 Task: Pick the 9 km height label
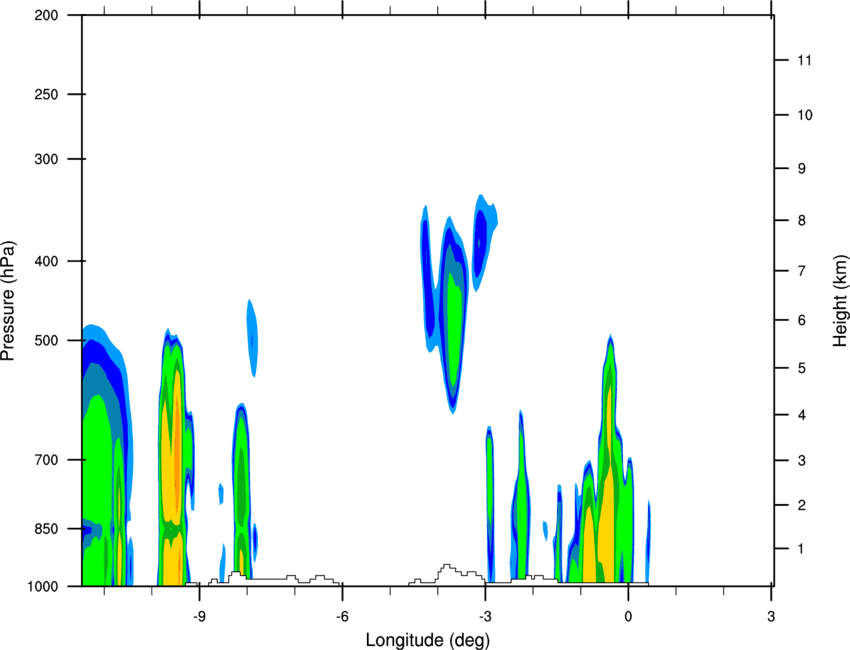pos(802,169)
